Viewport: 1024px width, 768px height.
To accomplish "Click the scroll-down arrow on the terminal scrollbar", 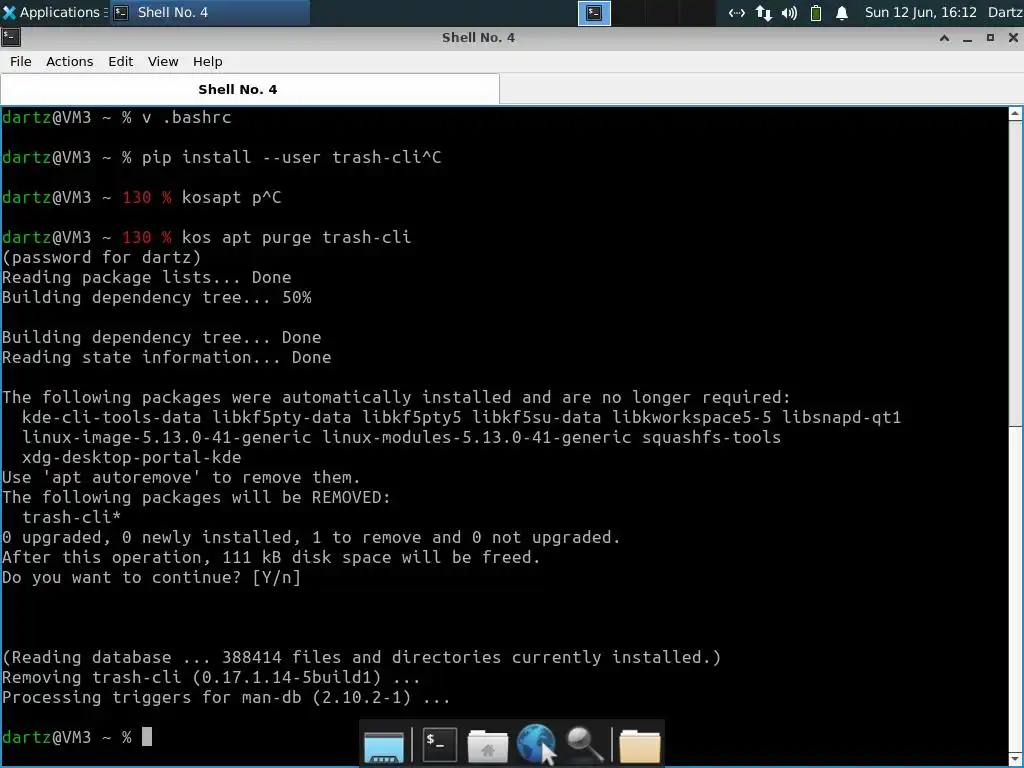I will pyautogui.click(x=1016, y=758).
